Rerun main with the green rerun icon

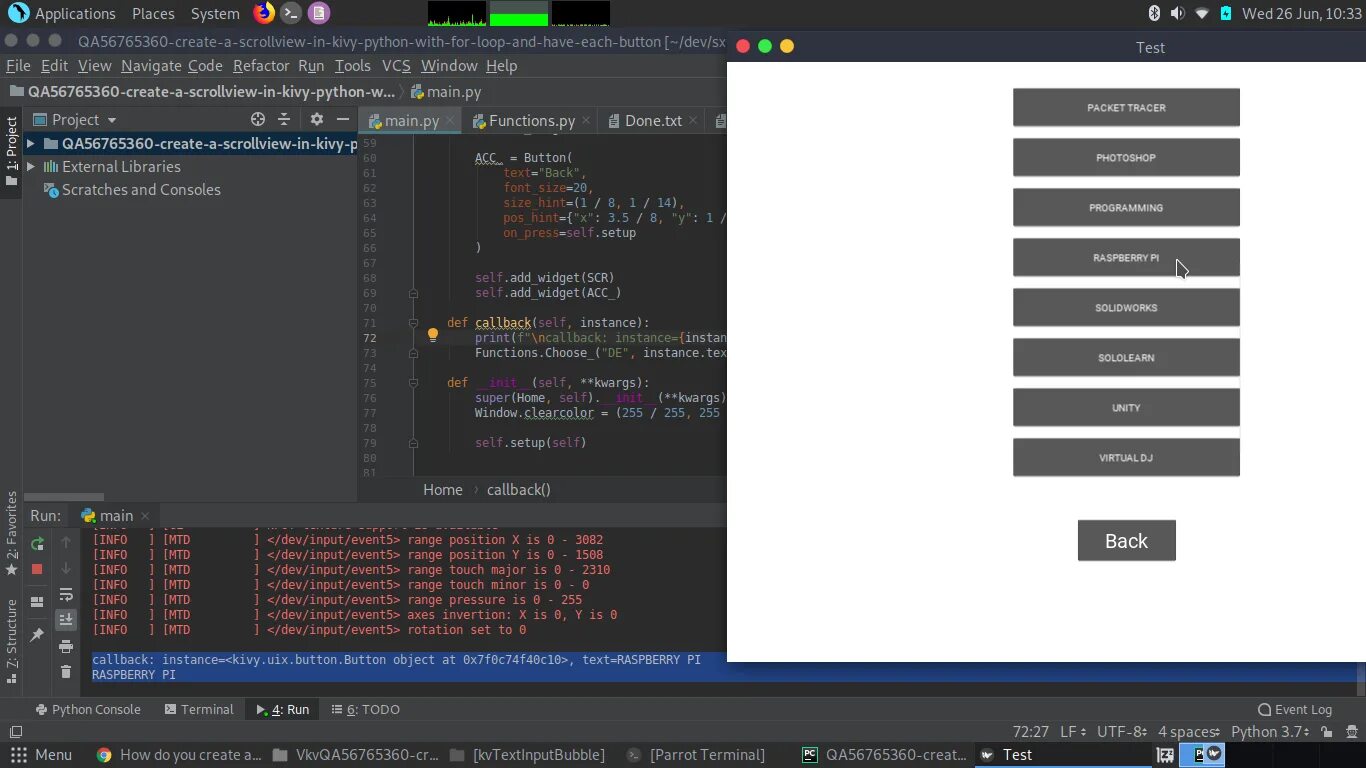tap(37, 544)
